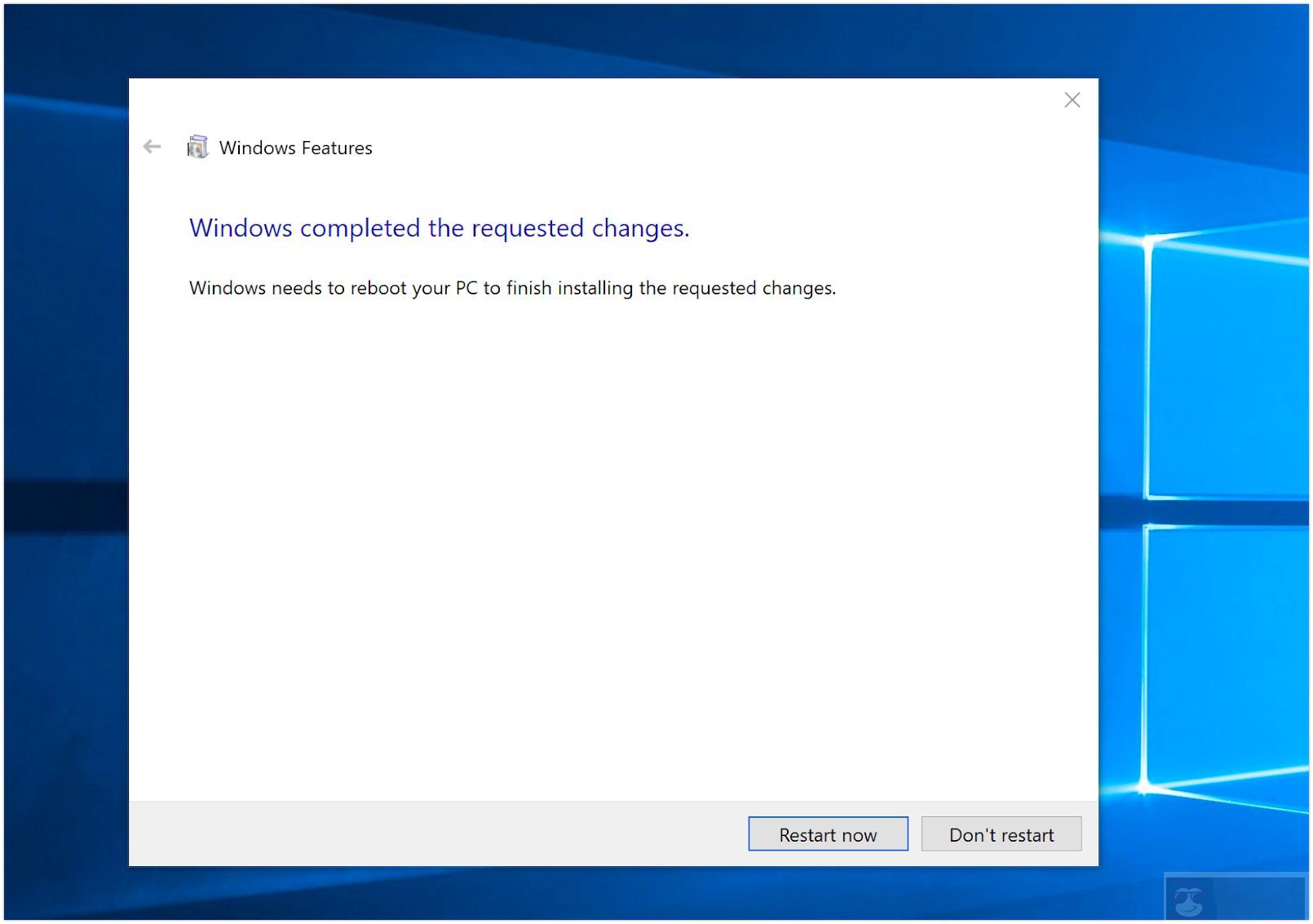This screenshot has height=924, width=1313.
Task: Click the desktop area right of the window
Action: tap(1207, 449)
